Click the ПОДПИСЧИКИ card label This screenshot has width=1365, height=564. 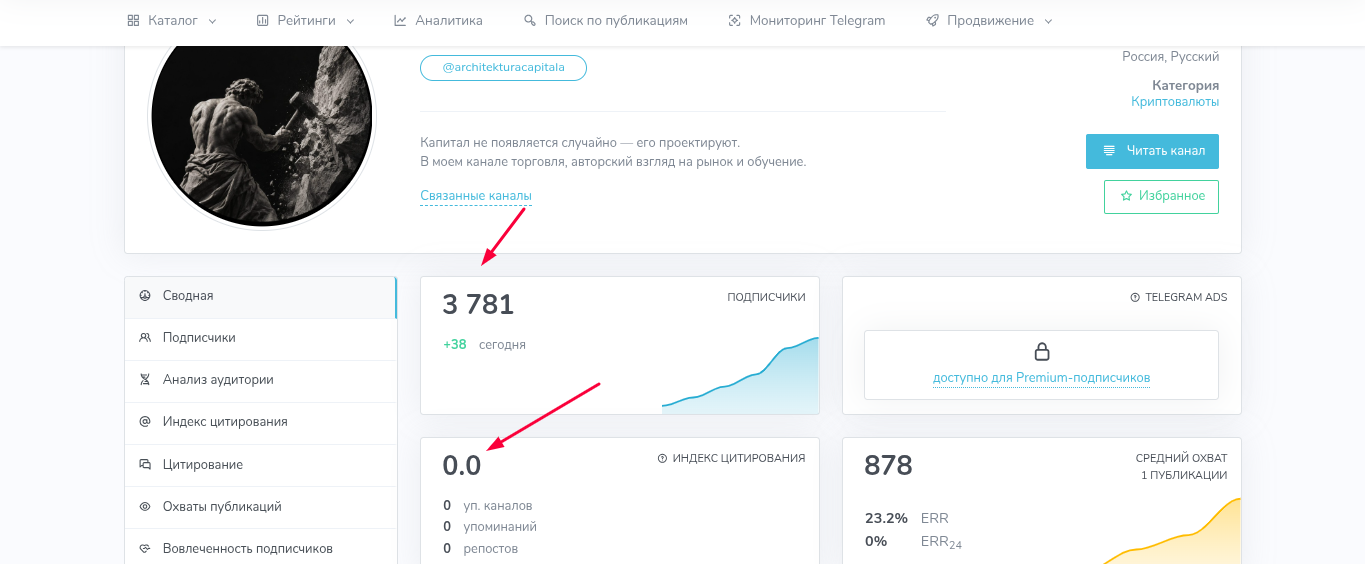click(x=766, y=297)
